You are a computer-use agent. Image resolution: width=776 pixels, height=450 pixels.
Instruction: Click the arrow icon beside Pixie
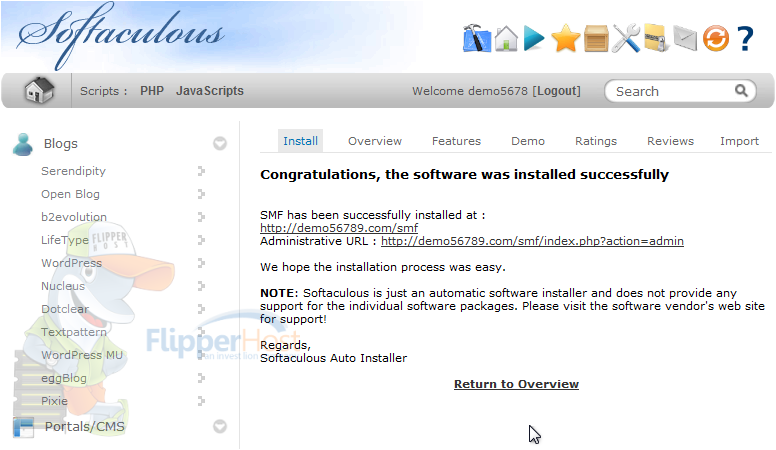click(201, 401)
